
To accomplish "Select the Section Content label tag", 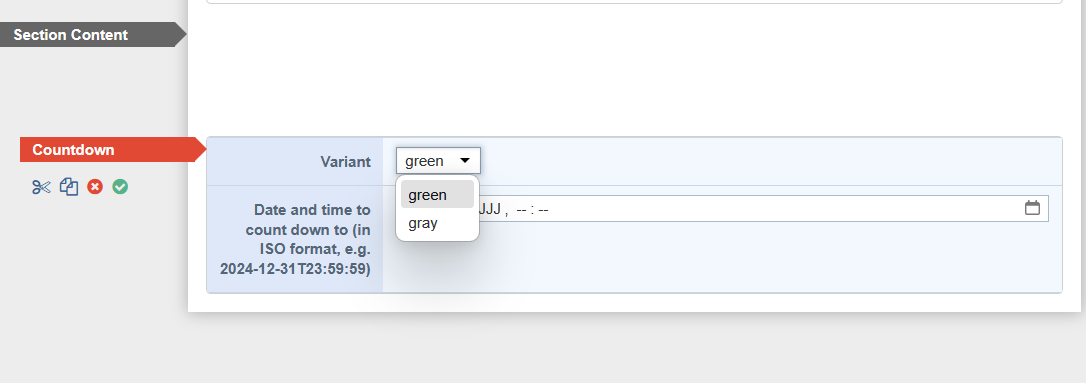I will 94,35.
